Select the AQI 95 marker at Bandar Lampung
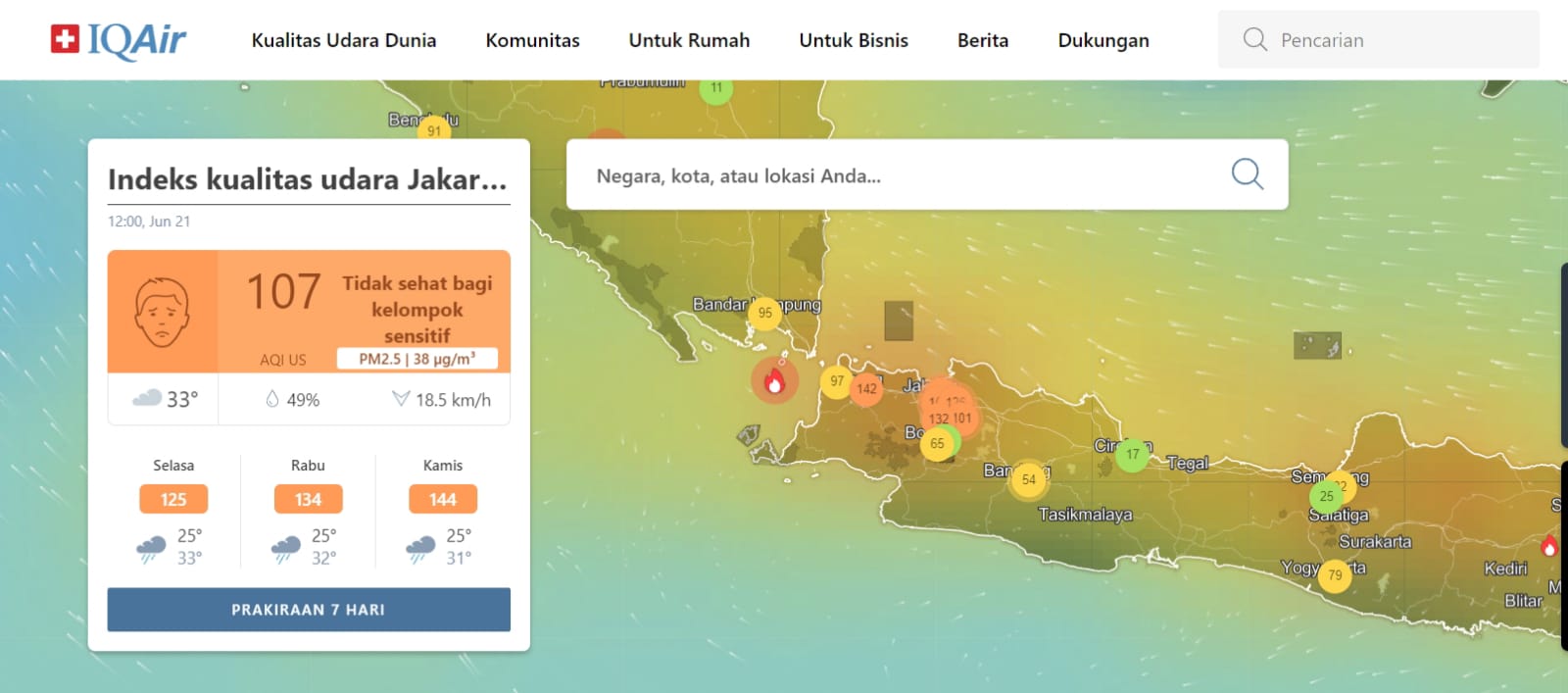 pyautogui.click(x=764, y=313)
